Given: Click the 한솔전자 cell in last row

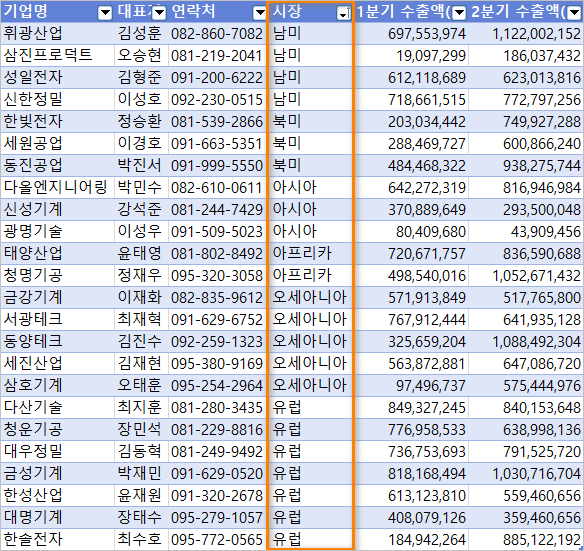Looking at the screenshot, I should 58,539.
